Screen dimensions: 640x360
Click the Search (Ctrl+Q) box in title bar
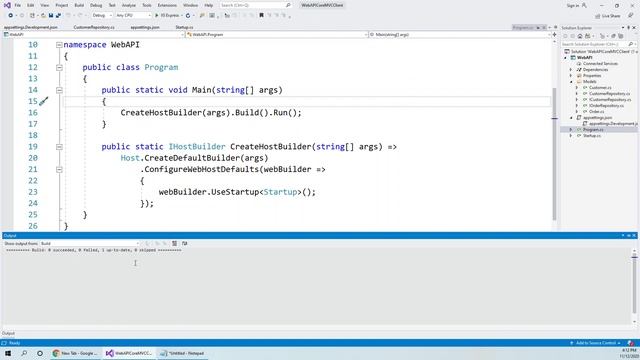(x=256, y=5)
